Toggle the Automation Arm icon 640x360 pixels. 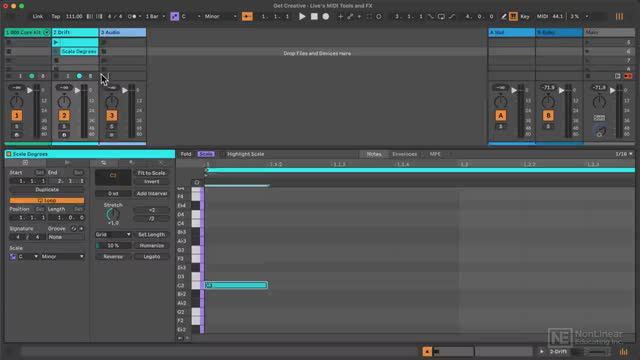(x=350, y=16)
